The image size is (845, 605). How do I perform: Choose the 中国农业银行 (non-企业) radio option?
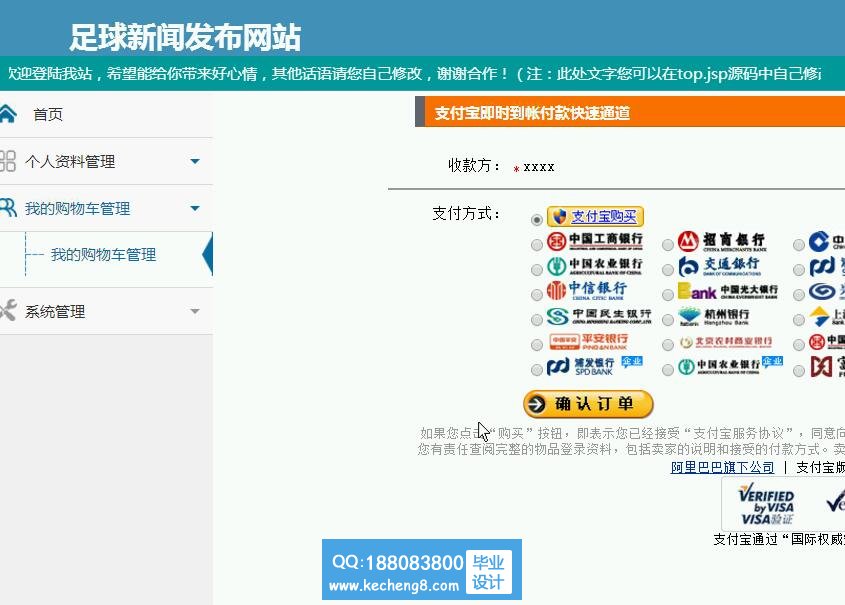tap(537, 270)
